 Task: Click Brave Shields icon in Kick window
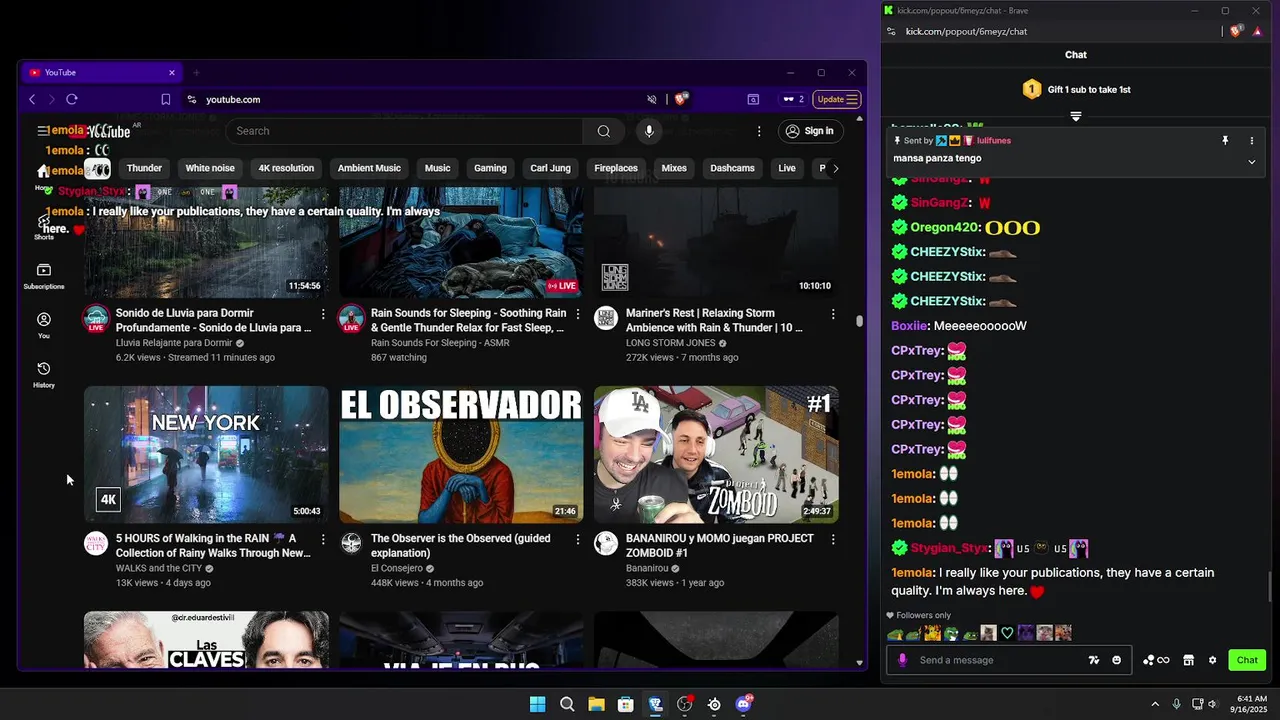(x=1236, y=31)
